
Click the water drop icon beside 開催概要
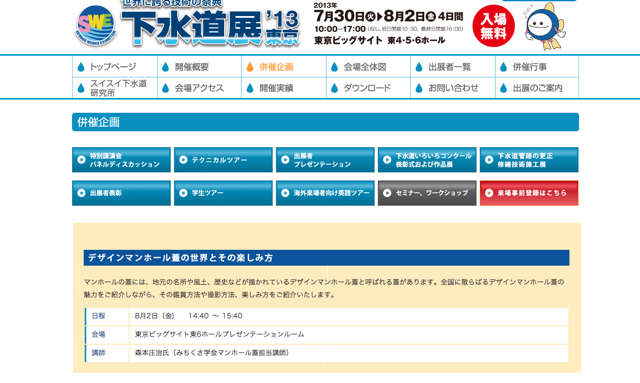[x=165, y=67]
